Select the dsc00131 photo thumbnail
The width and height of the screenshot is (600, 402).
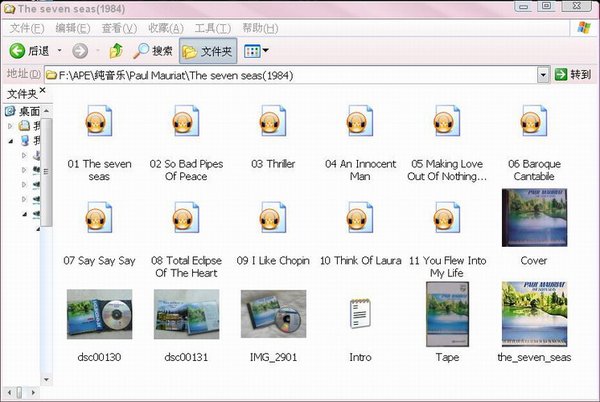186,314
